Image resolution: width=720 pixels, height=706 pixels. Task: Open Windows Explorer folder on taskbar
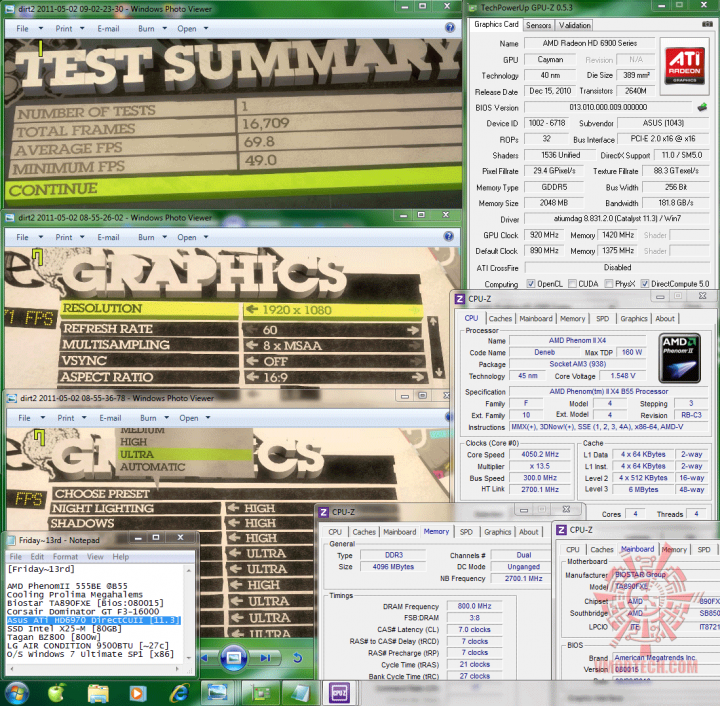[98, 692]
